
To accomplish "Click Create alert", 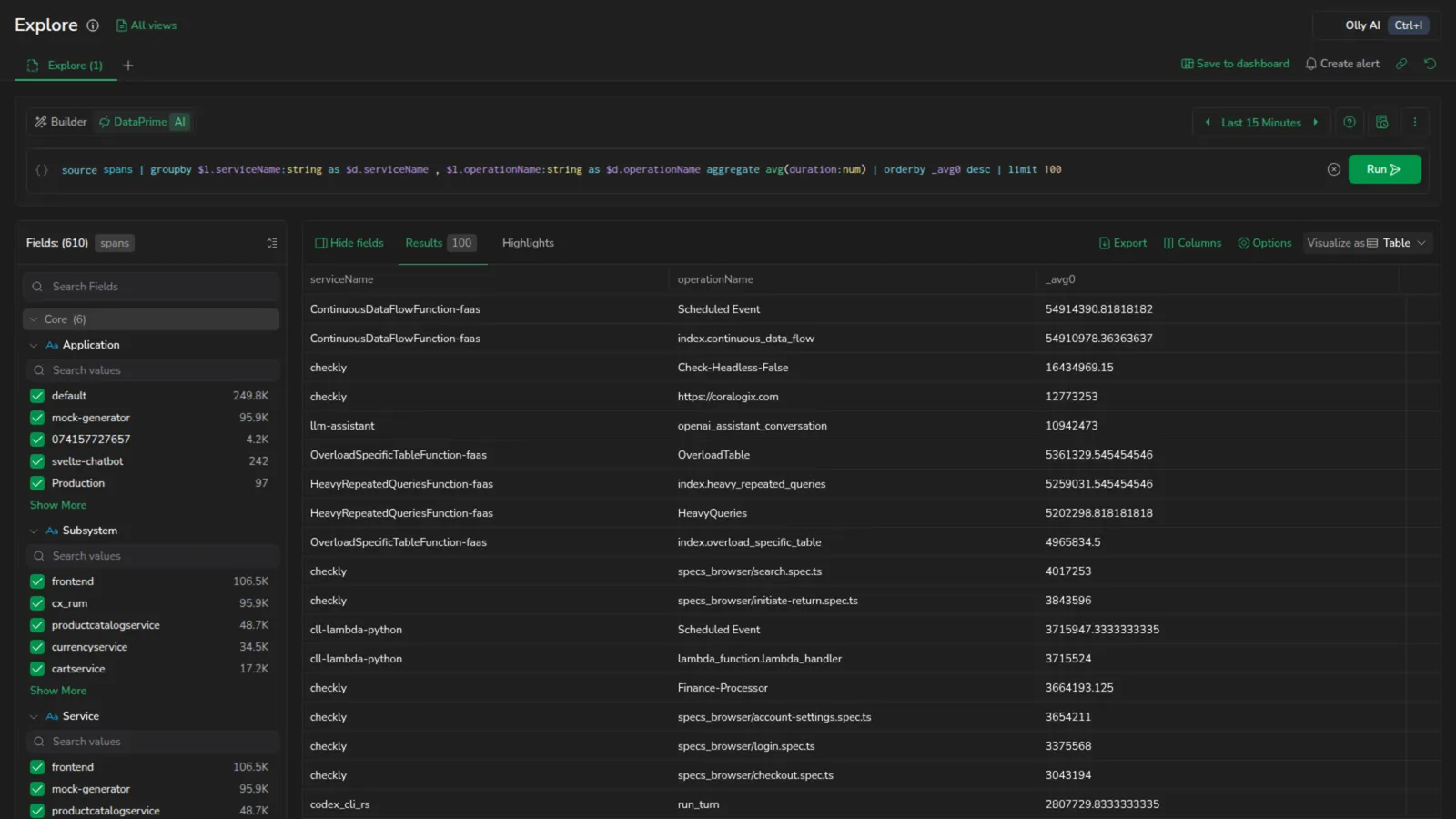I will click(x=1342, y=64).
